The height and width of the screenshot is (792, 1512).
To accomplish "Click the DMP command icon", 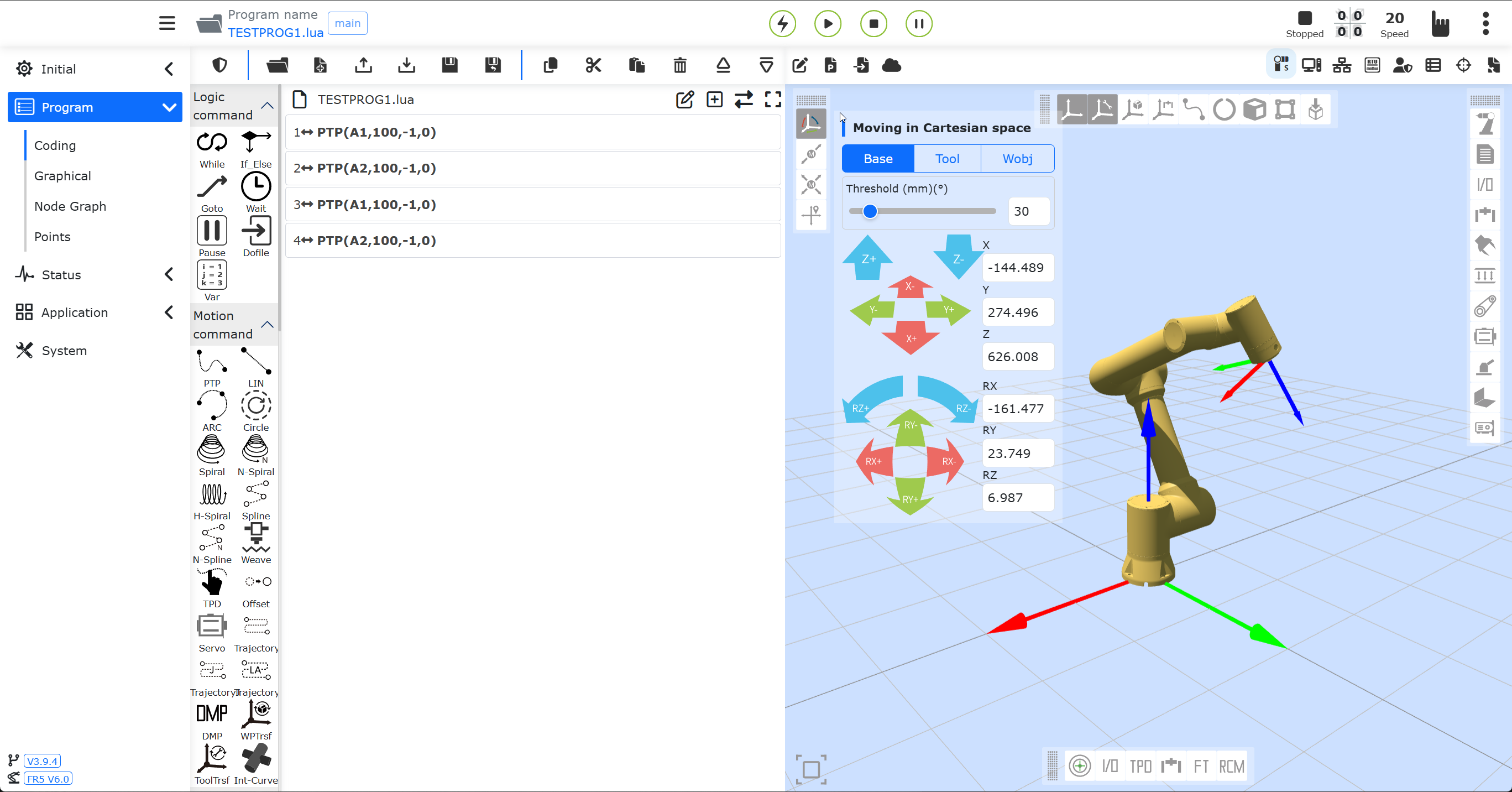I will point(211,714).
